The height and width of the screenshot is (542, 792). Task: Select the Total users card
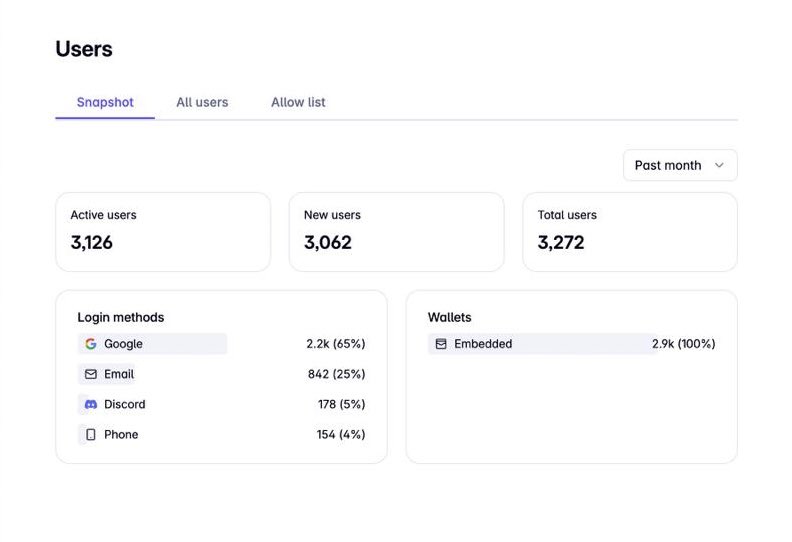coord(630,232)
